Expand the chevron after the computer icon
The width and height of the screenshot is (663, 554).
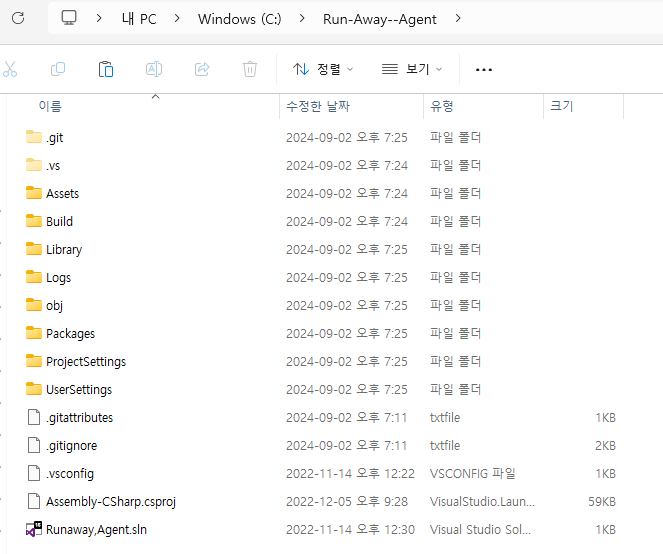(x=99, y=18)
